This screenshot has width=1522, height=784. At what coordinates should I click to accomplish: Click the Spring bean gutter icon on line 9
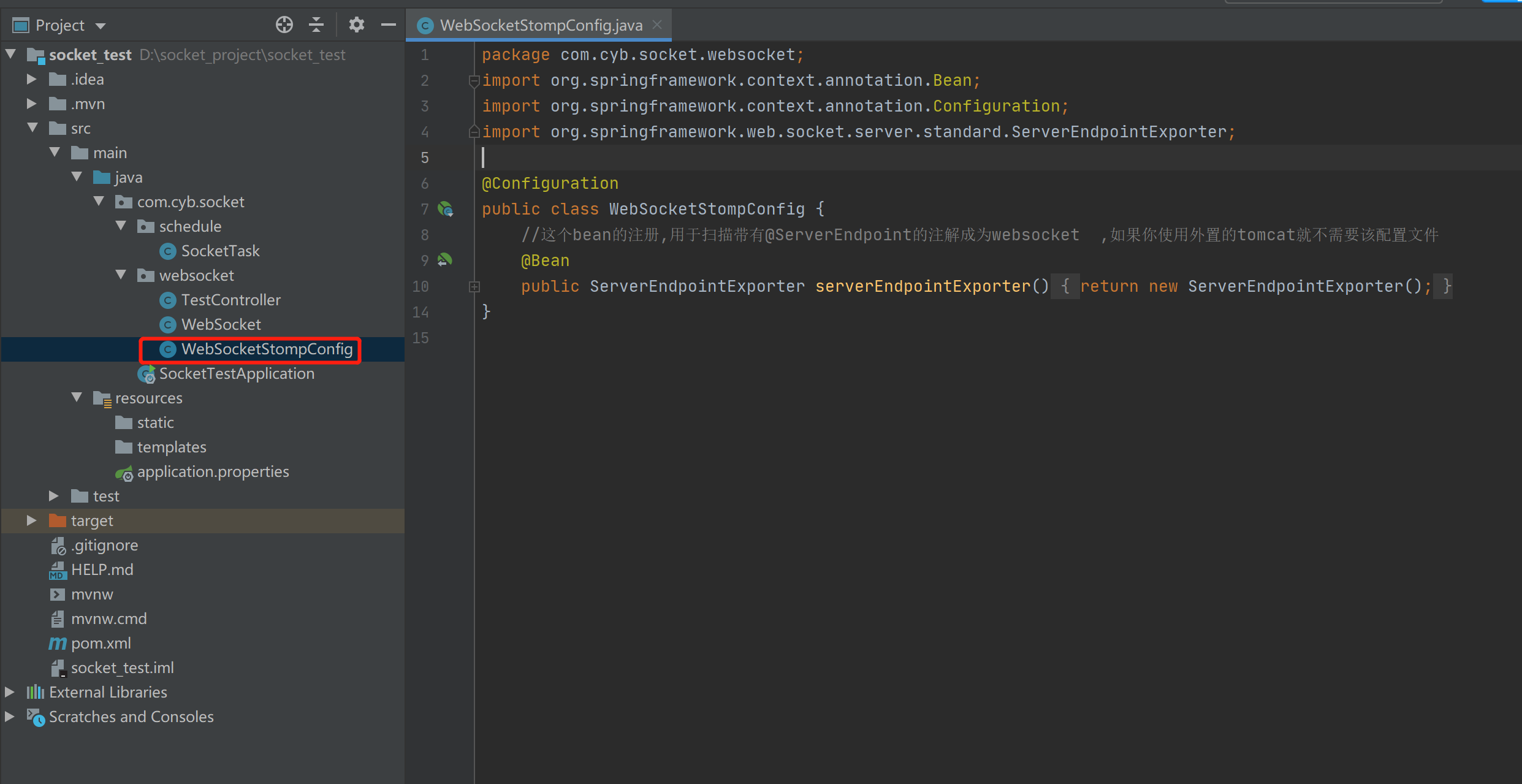pos(446,260)
